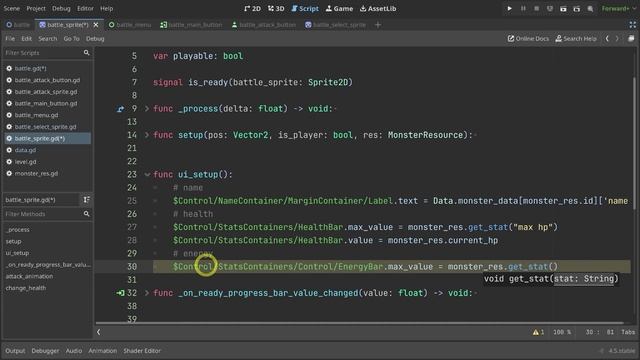The image size is (640, 360).
Task: Open battle_attack_button.gd script
Action: tap(47, 80)
